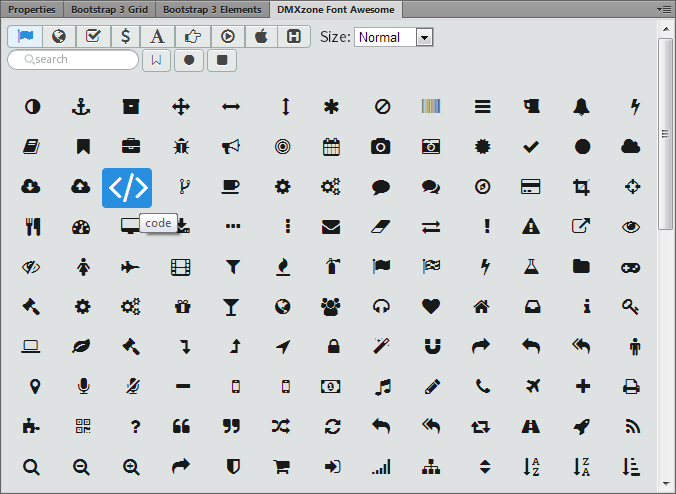Click the circle shape button beside search
Image resolution: width=676 pixels, height=494 pixels.
click(189, 60)
